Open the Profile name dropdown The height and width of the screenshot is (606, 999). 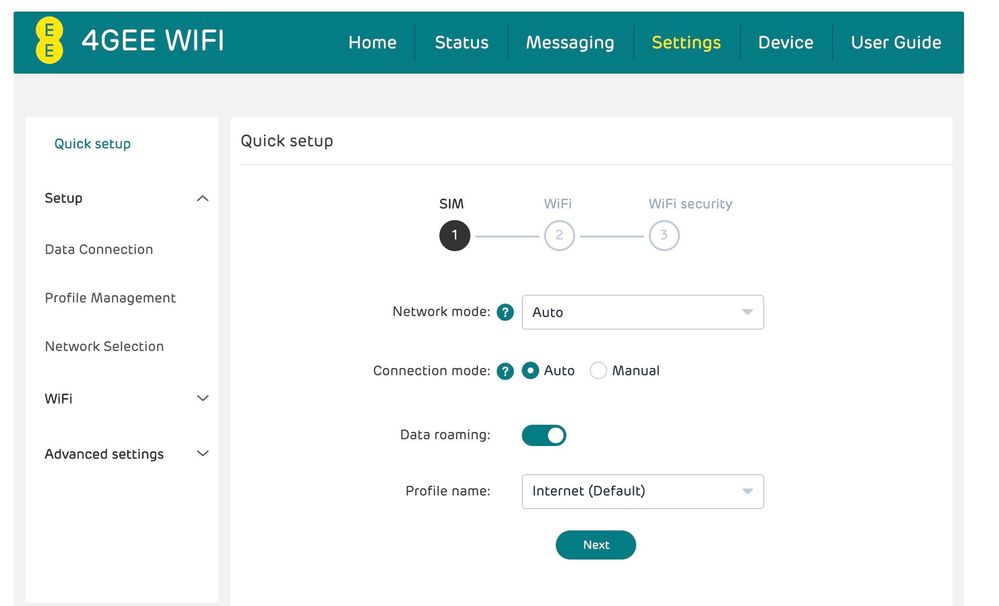tap(642, 491)
